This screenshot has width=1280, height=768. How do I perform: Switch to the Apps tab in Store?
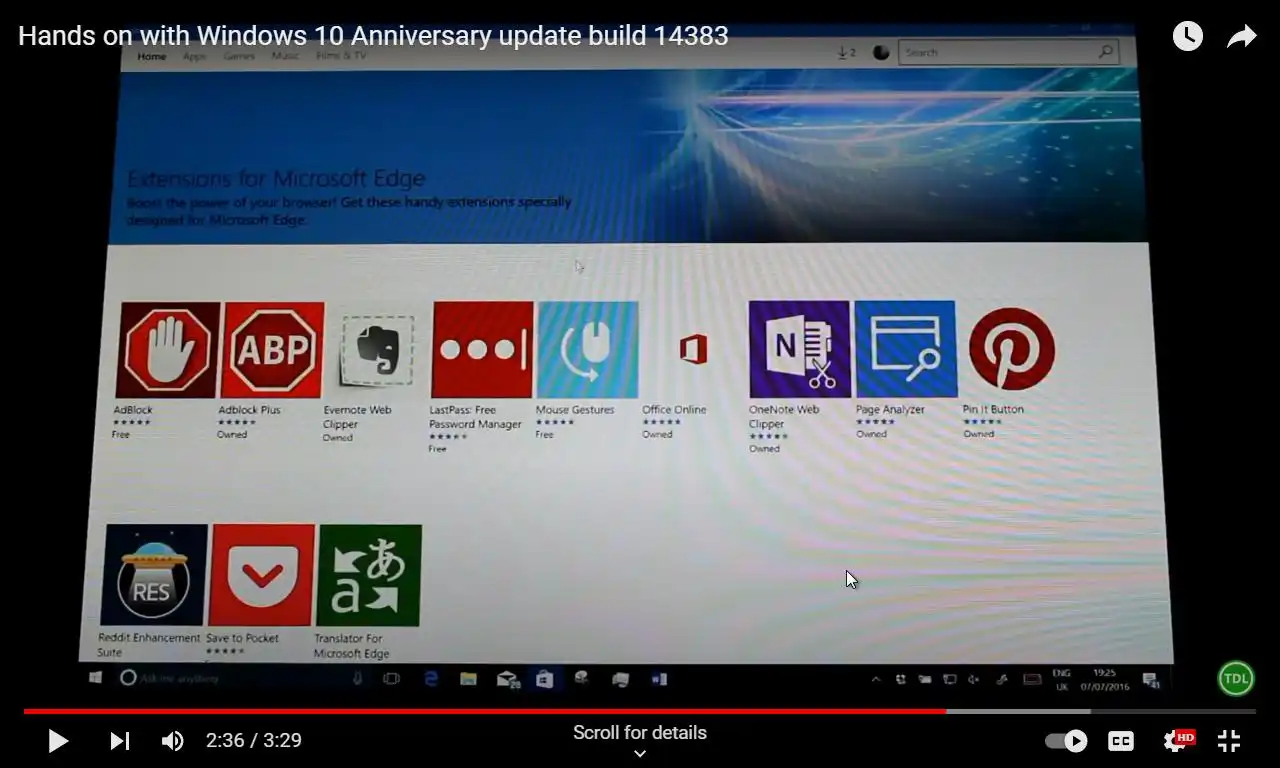[x=194, y=56]
